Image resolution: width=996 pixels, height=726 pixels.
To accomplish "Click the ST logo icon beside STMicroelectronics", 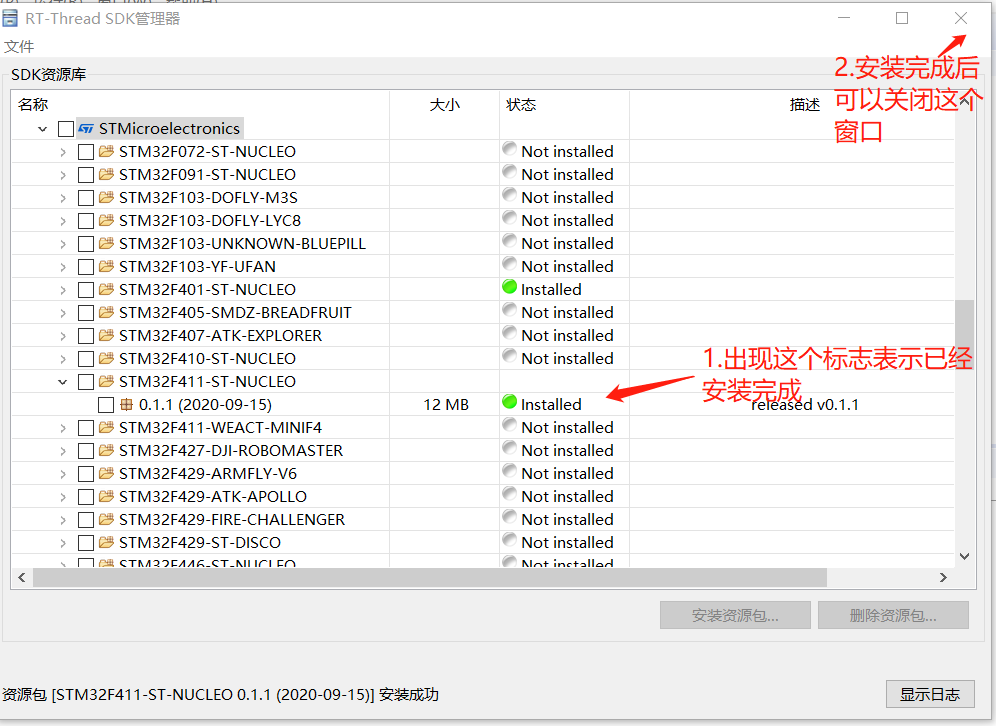I will point(86,128).
